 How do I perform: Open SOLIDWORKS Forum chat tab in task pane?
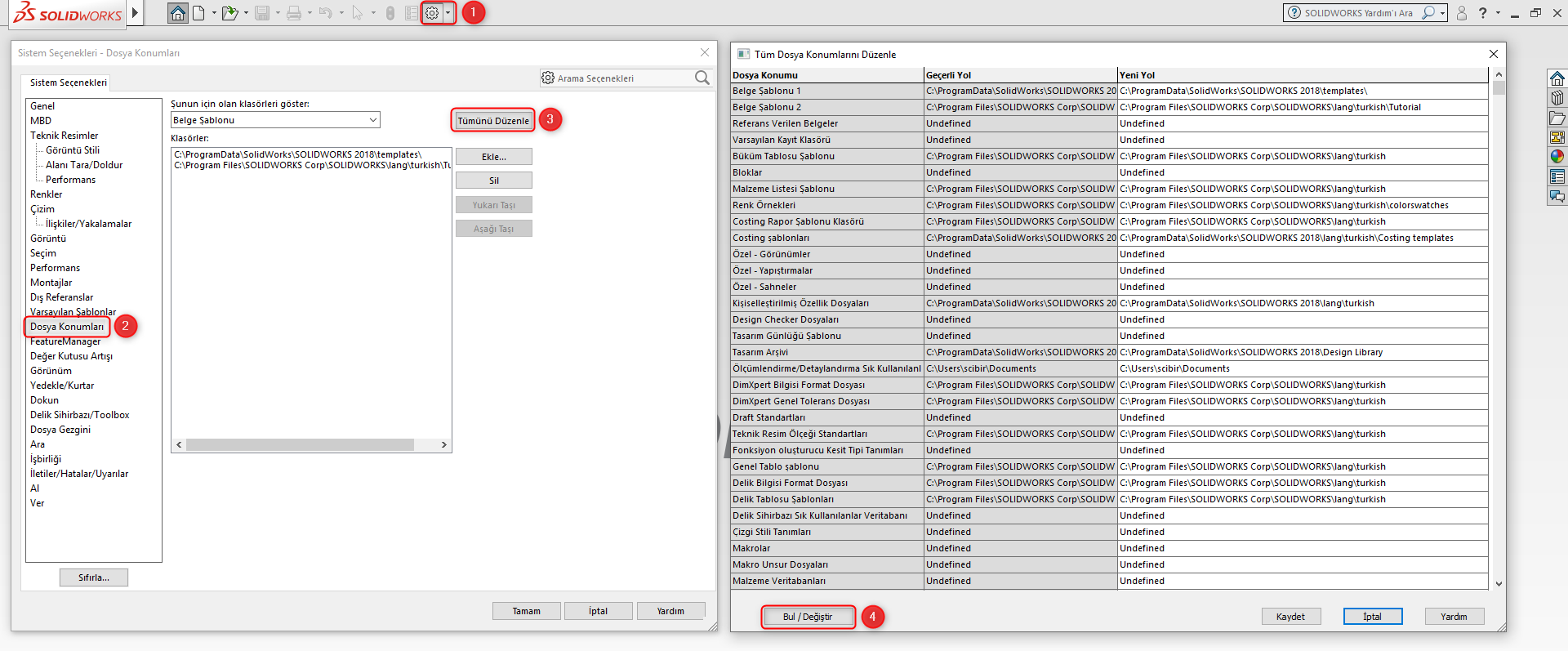pos(1557,196)
